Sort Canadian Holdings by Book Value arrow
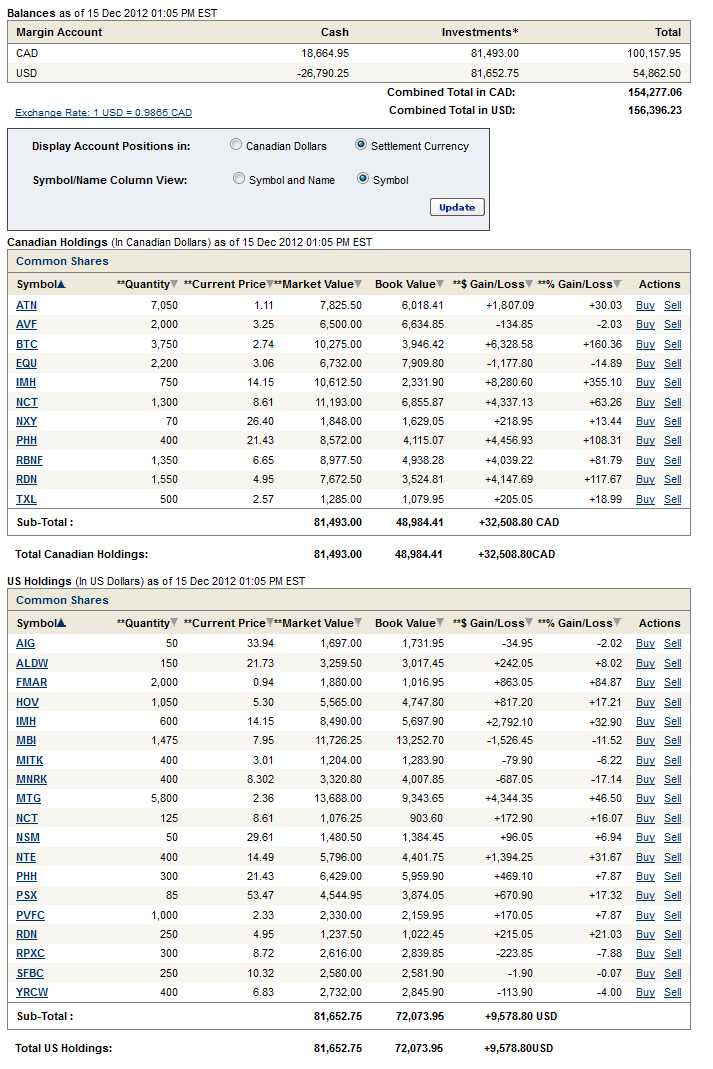Image resolution: width=713 pixels, height=1069 pixels. [x=441, y=285]
